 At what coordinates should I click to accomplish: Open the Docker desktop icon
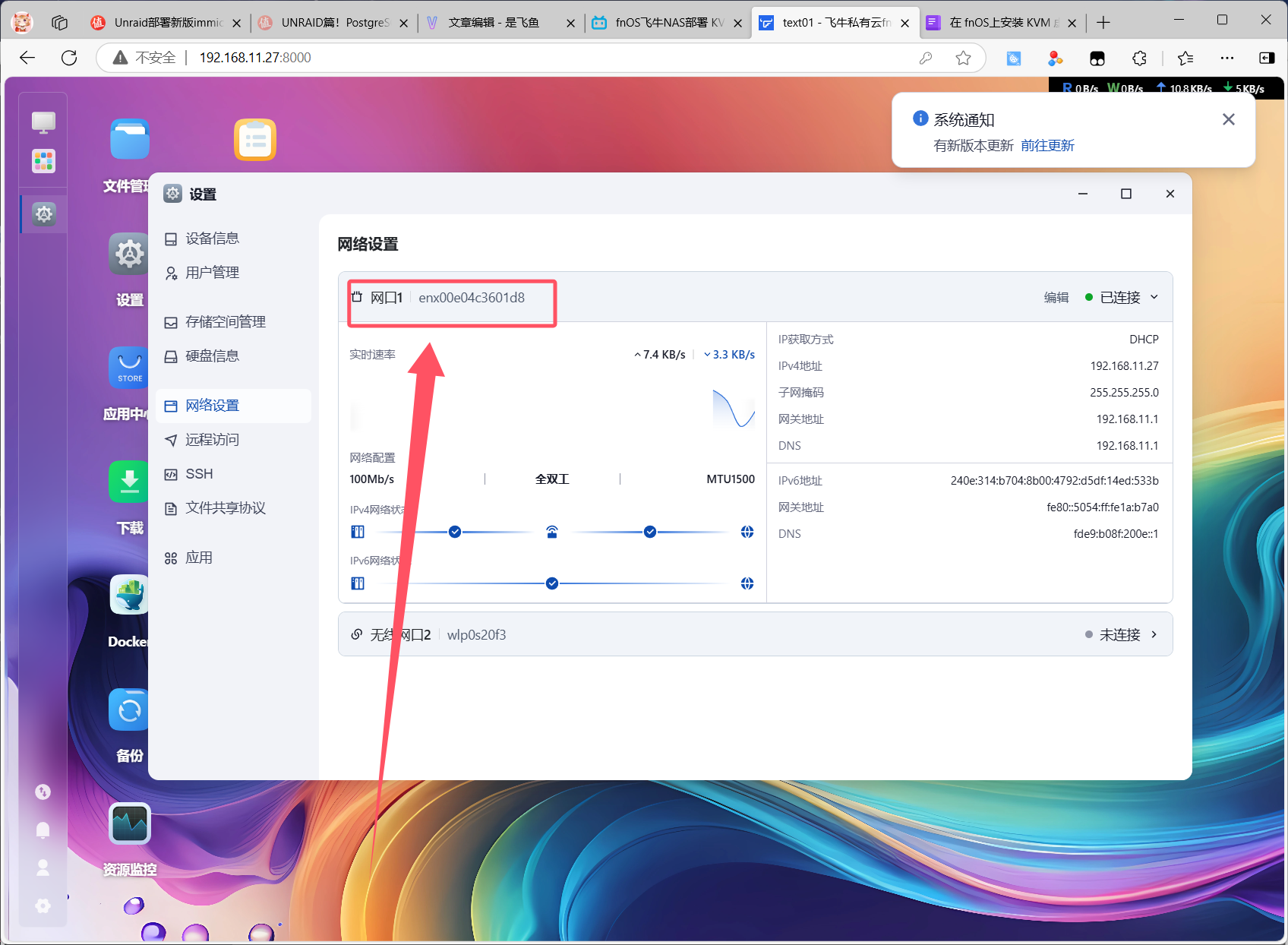[128, 596]
